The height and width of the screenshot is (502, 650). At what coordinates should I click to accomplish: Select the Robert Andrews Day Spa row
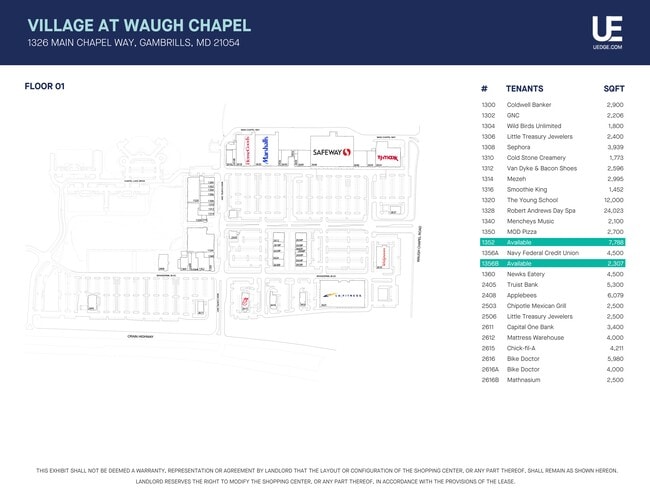pos(553,210)
